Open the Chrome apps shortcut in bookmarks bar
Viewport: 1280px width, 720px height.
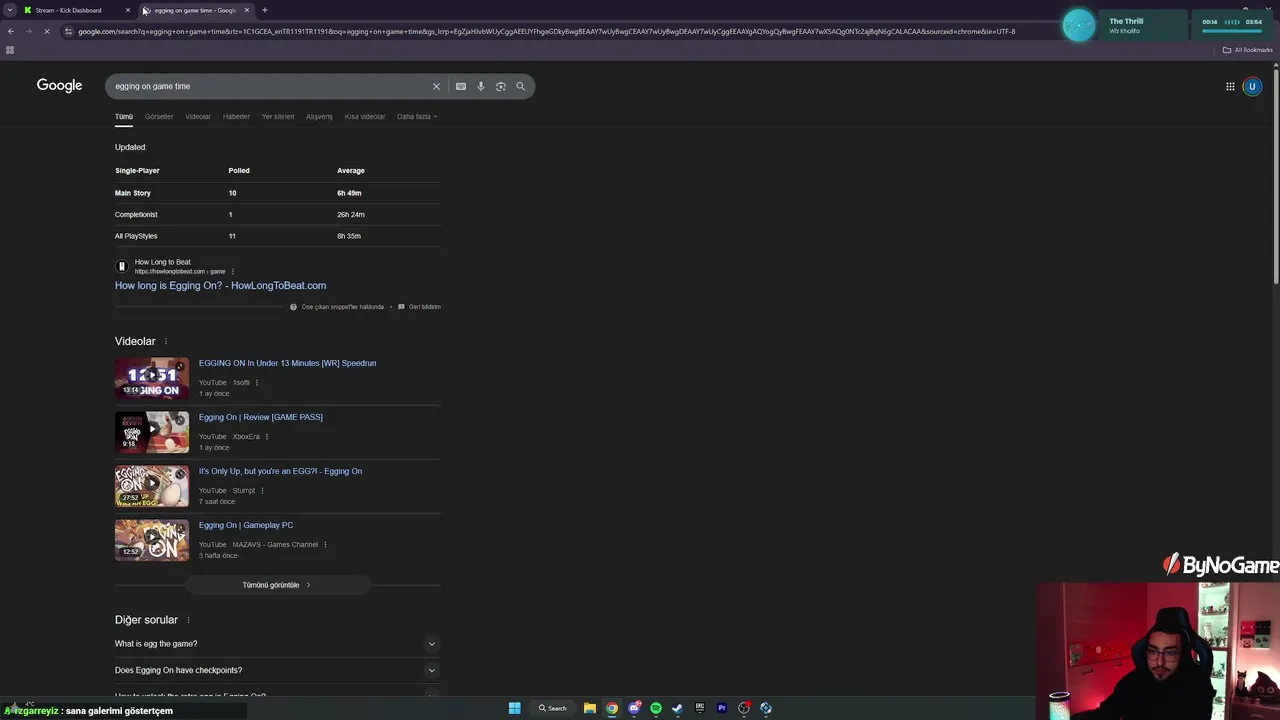pyautogui.click(x=10, y=50)
